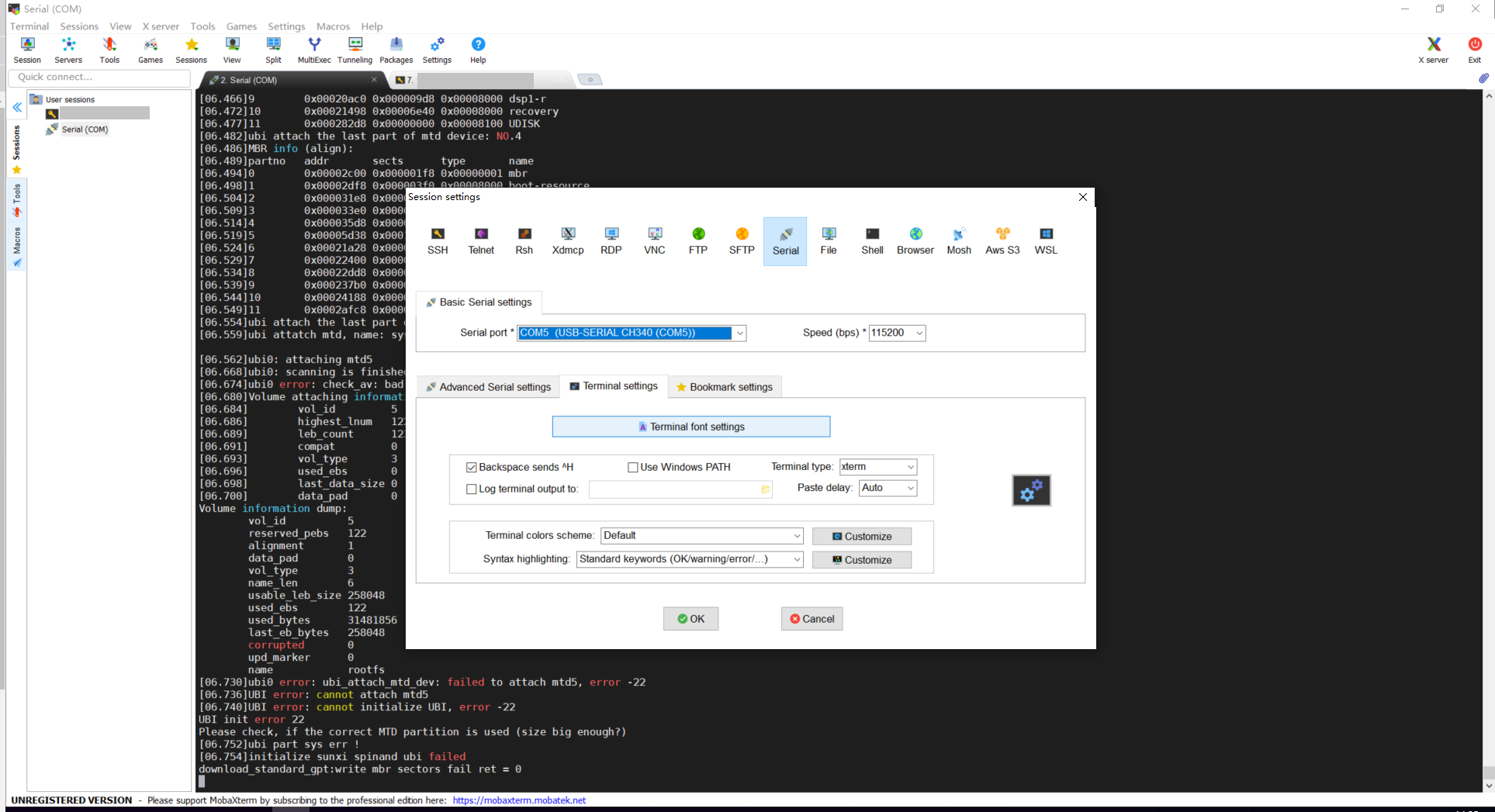Uncheck Backspace sends ^H checkbox
This screenshot has width=1495, height=812.
(x=471, y=467)
